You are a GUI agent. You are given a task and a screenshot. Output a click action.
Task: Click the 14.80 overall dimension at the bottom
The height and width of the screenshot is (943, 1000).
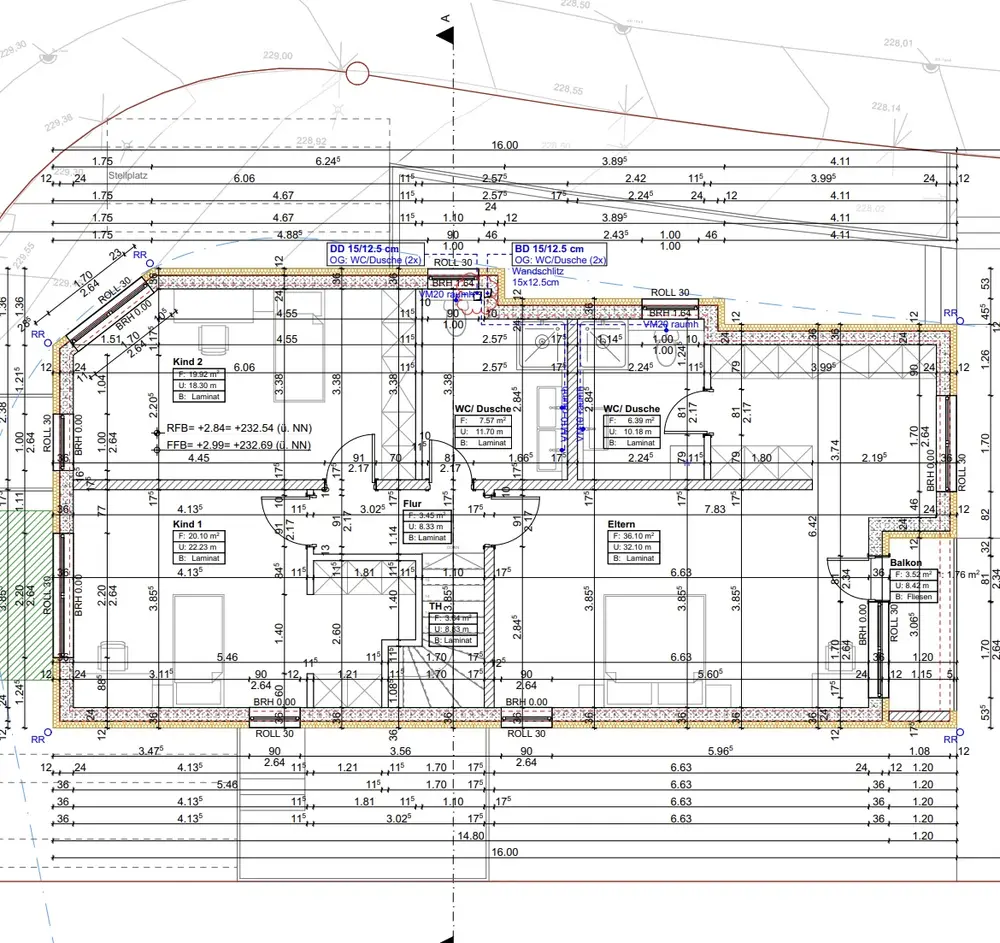[x=470, y=836]
